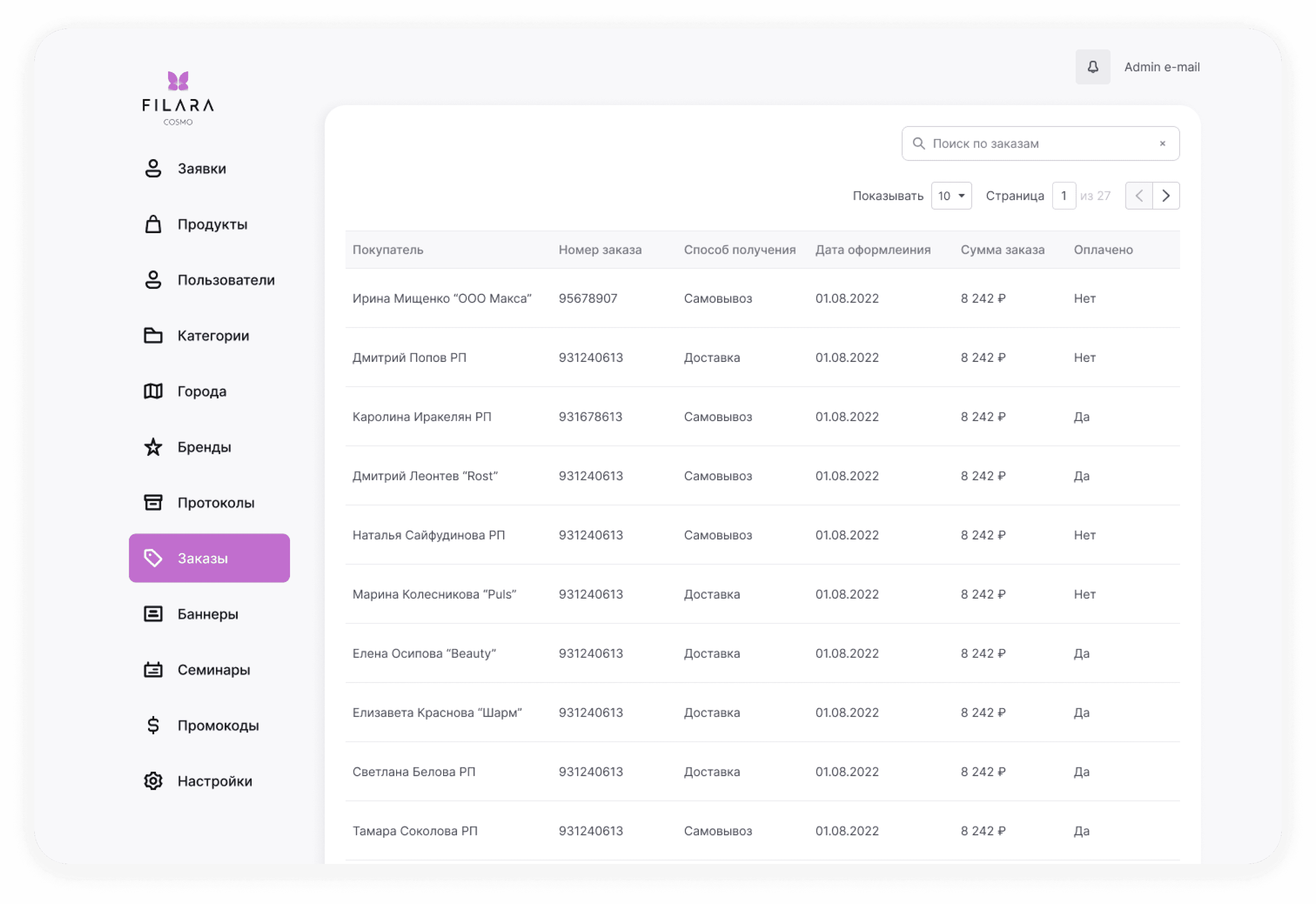1316x904 pixels.
Task: Open the Баннеры menu item
Action: pos(207,614)
